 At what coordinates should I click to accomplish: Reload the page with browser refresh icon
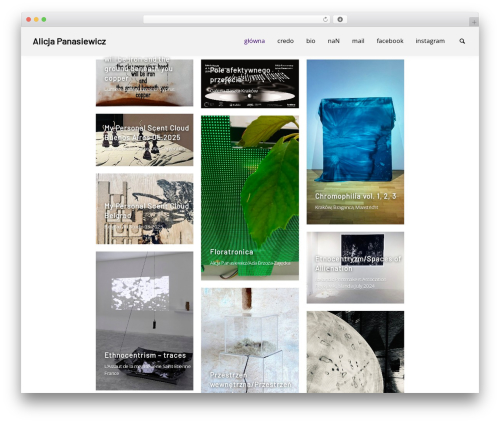coord(325,19)
